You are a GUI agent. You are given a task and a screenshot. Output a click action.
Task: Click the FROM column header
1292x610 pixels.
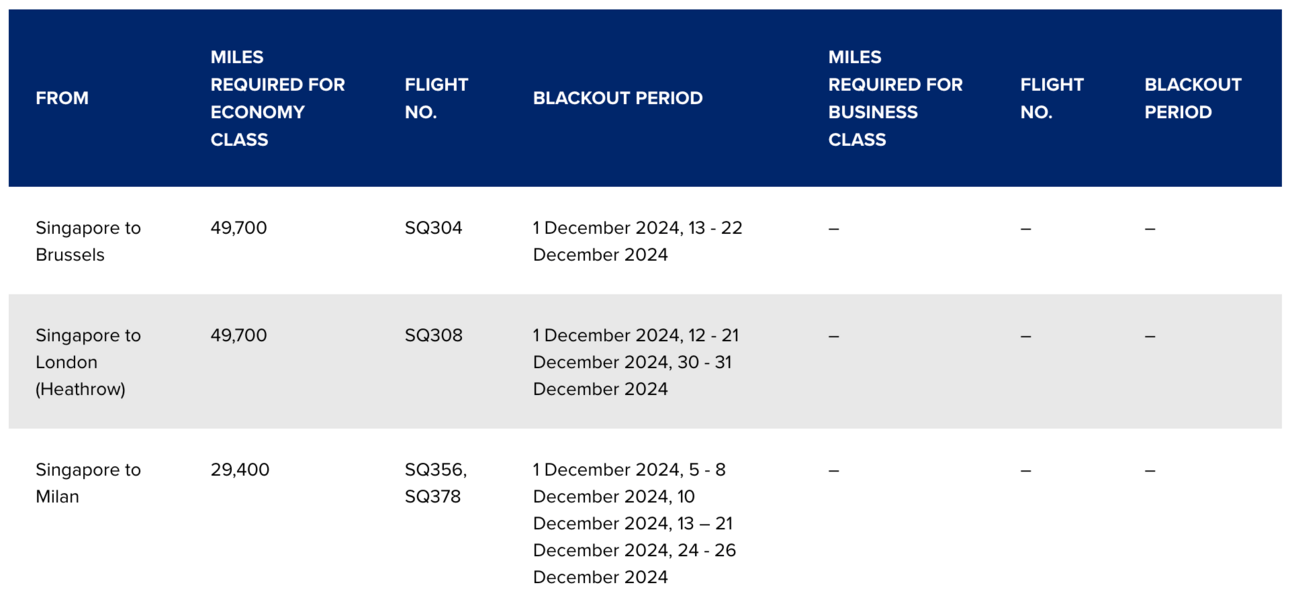[x=62, y=98]
